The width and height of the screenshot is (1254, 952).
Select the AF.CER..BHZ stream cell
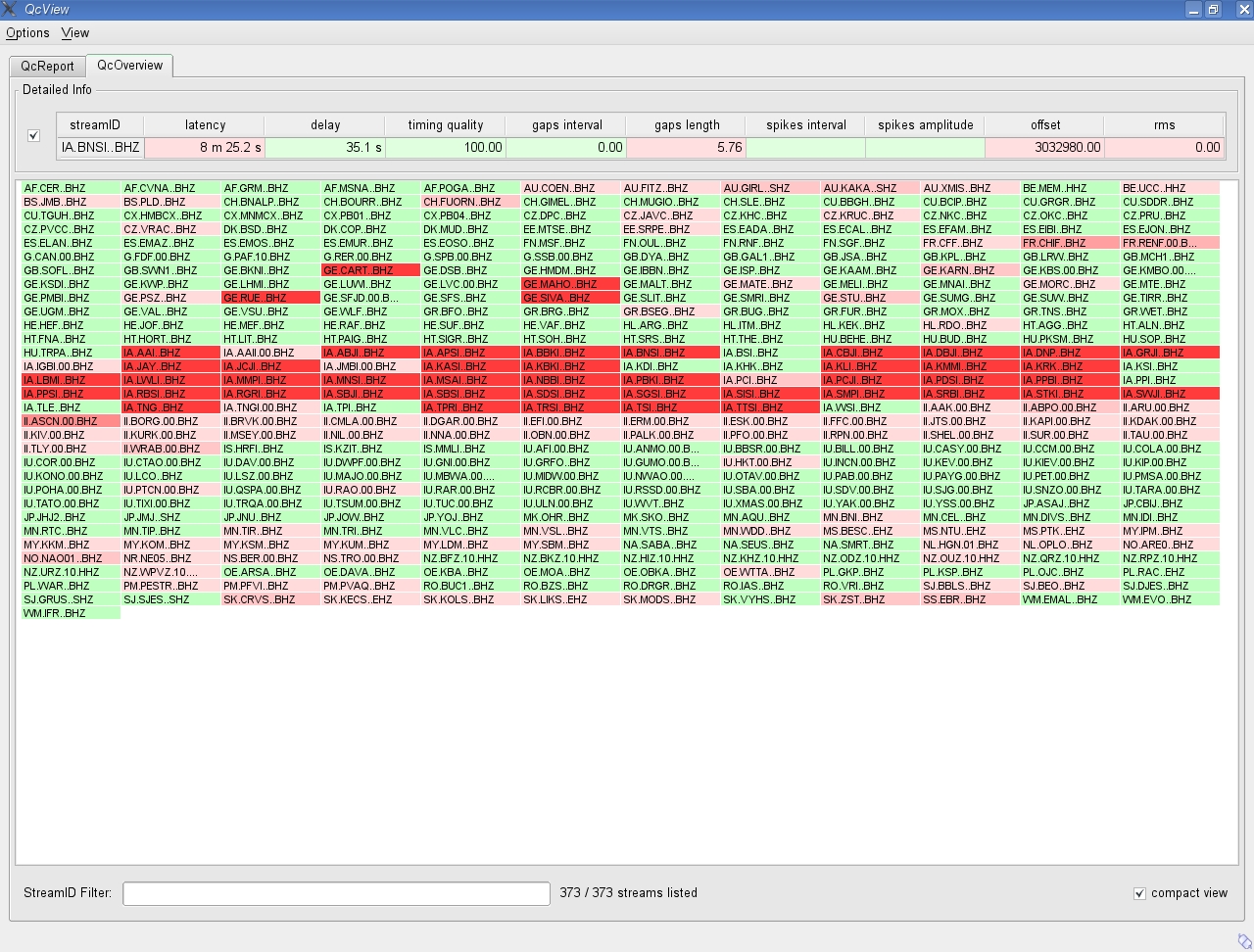pos(70,187)
